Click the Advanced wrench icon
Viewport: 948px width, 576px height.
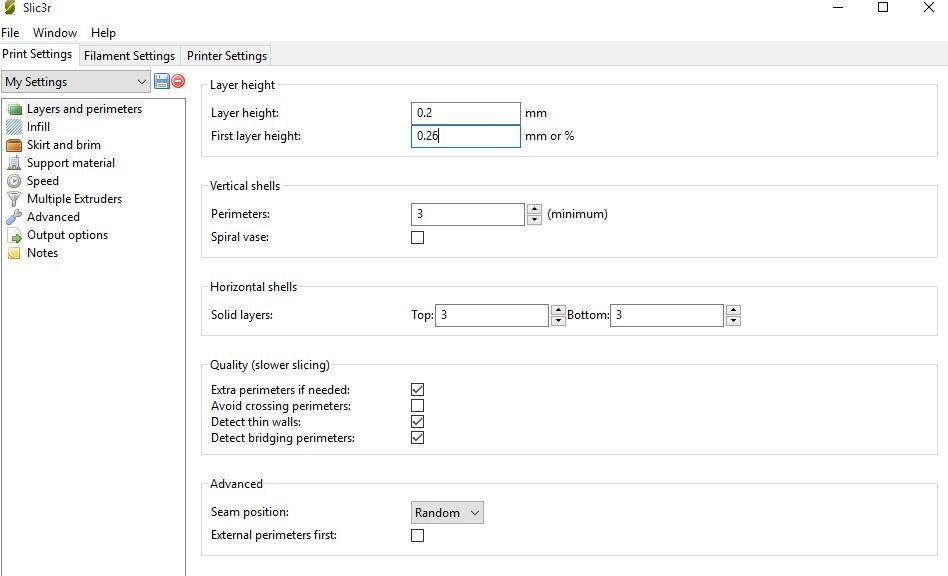point(14,217)
